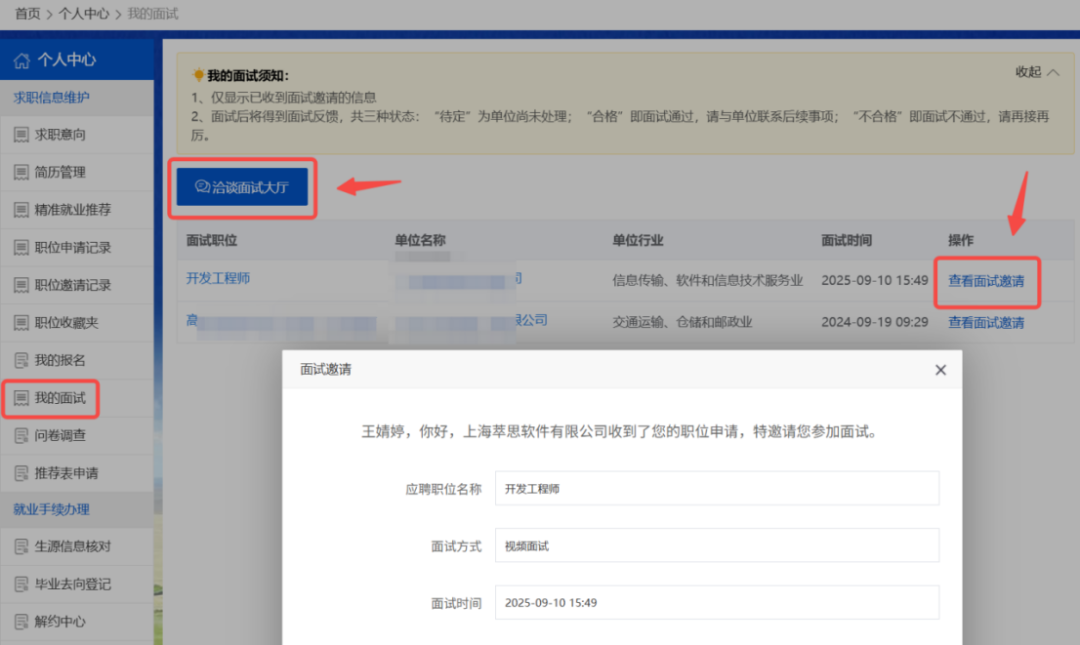Close the 面试邀请 dialog
Image resolution: width=1080 pixels, height=645 pixels.
pyautogui.click(x=940, y=369)
